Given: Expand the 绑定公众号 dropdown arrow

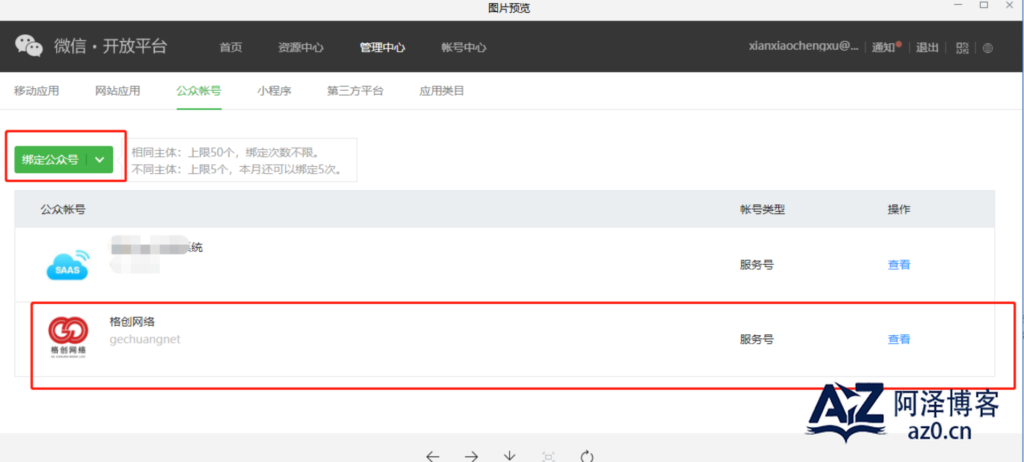Looking at the screenshot, I should click(100, 159).
